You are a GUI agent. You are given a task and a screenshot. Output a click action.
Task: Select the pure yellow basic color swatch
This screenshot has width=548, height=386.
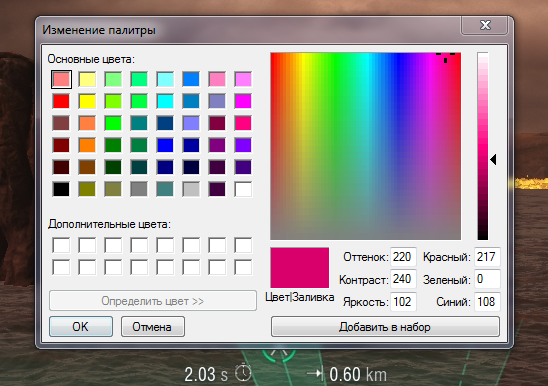[x=87, y=101]
